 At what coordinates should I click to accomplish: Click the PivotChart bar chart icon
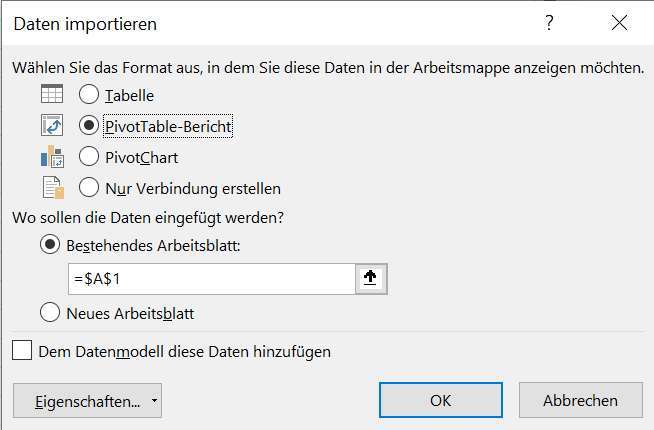click(52, 156)
